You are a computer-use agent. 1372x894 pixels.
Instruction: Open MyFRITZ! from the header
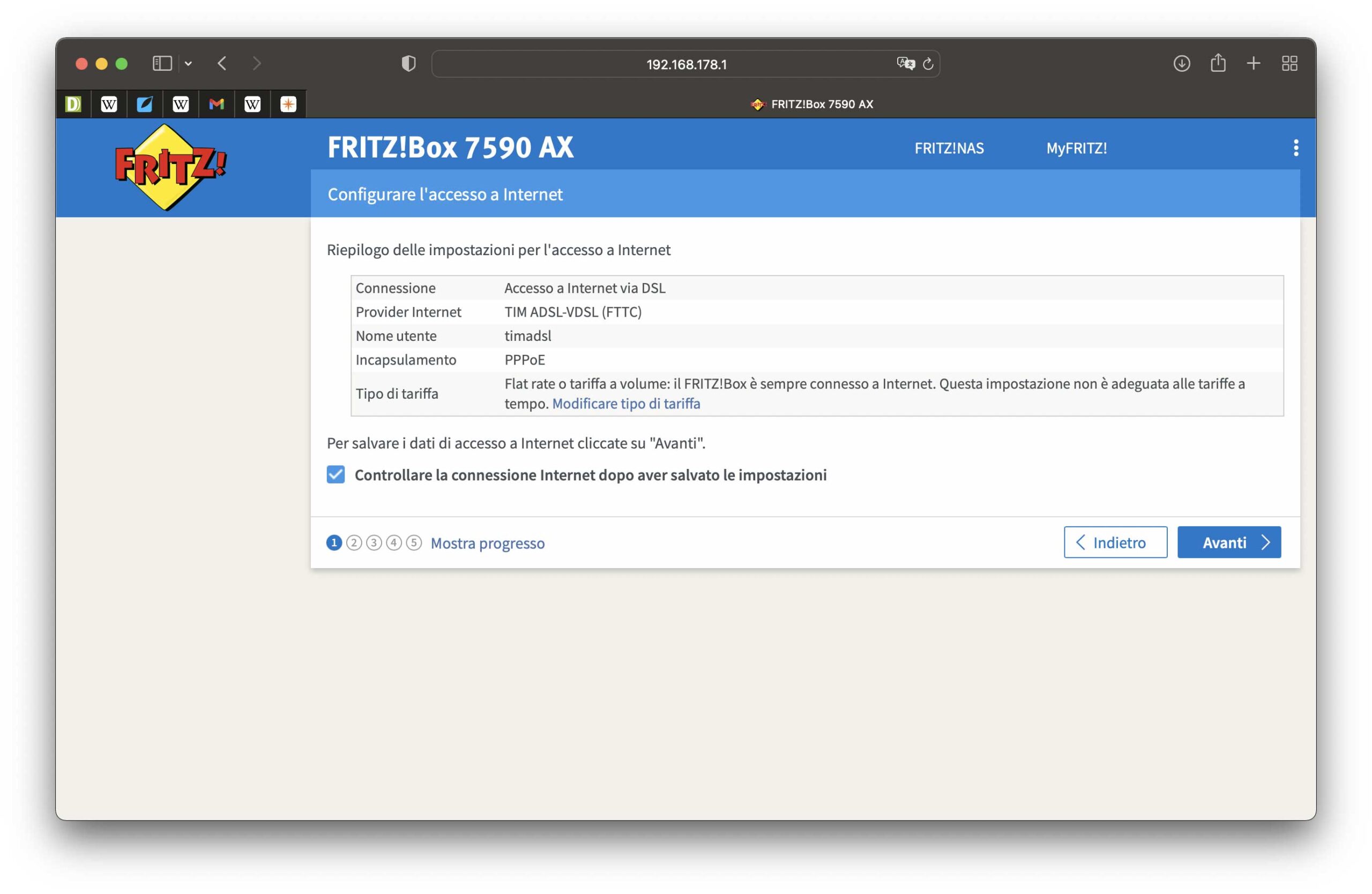click(x=1076, y=148)
